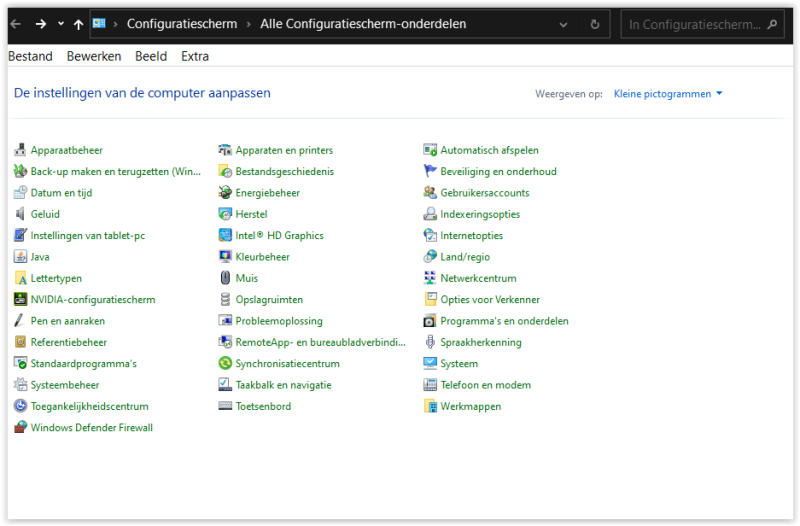The image size is (800, 526).
Task: Click the NVIDIA-configuratiescherm icon
Action: point(21,300)
